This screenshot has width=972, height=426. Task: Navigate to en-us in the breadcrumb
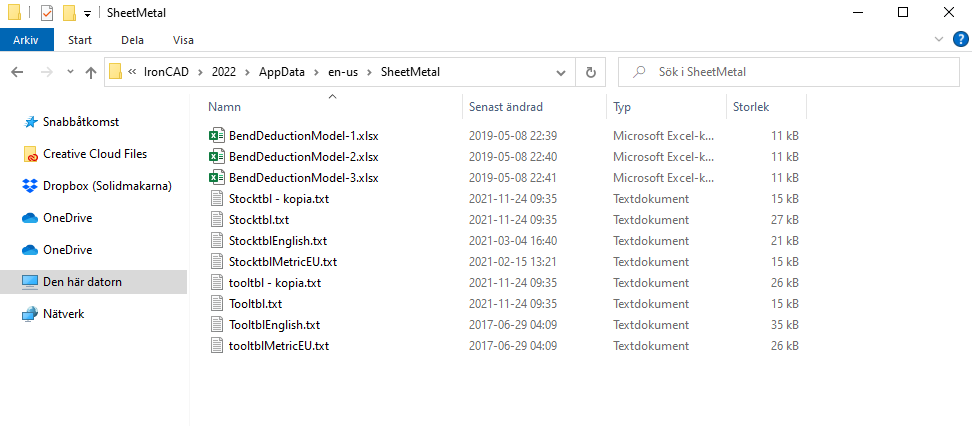point(343,72)
